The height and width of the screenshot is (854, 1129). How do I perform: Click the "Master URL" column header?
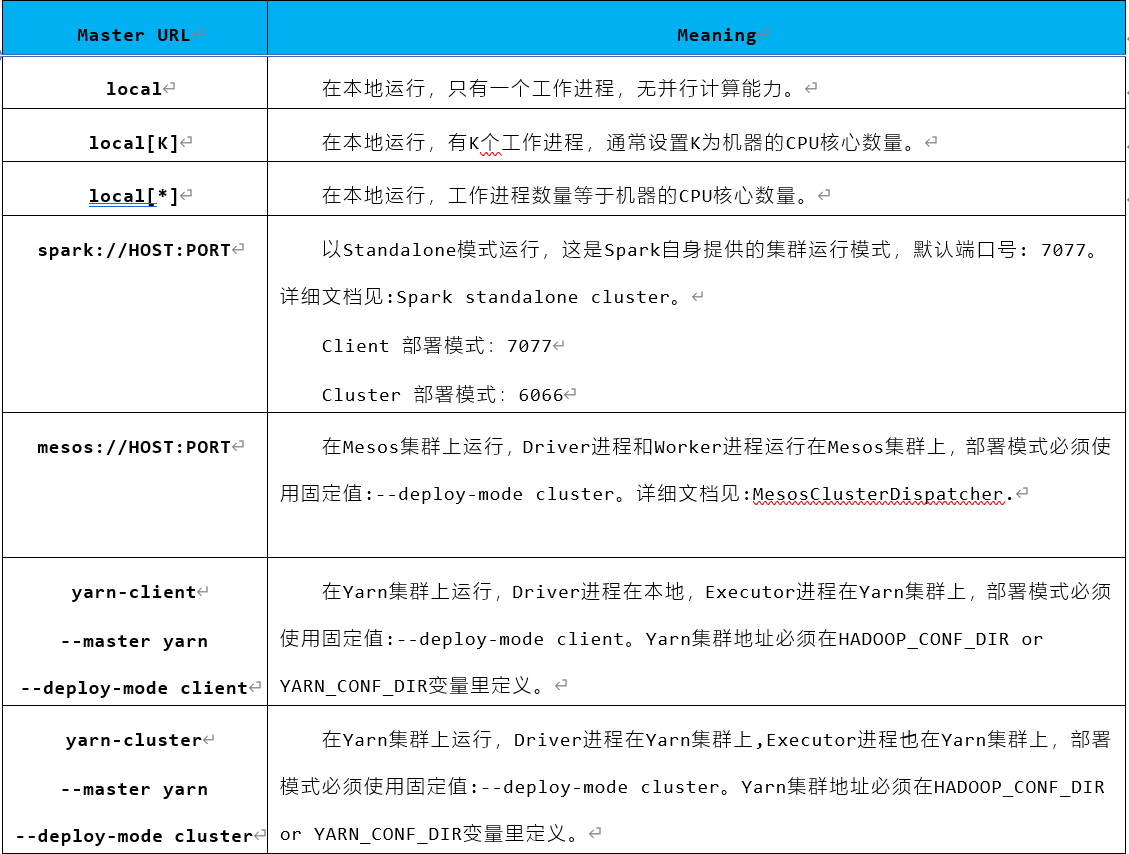pyautogui.click(x=133, y=35)
